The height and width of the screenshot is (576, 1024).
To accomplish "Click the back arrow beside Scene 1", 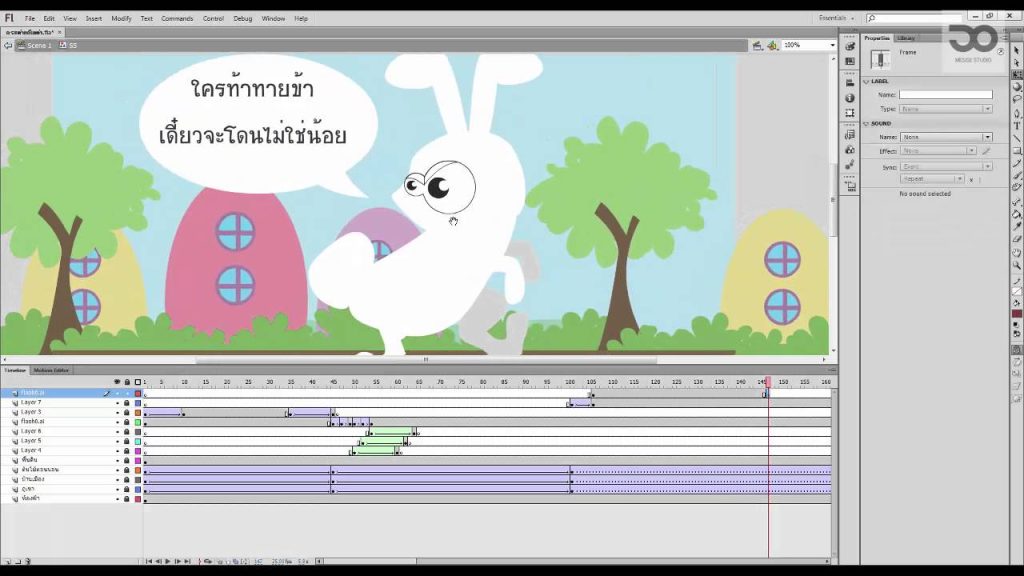I will [x=8, y=45].
